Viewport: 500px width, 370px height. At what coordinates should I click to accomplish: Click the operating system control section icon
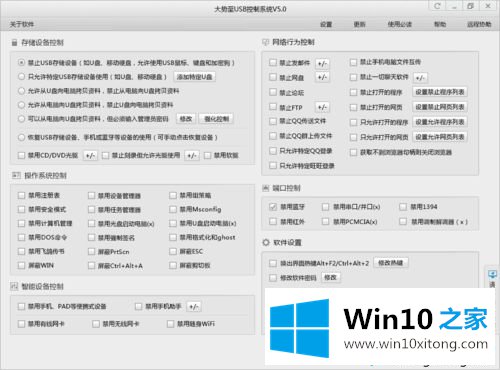pos(16,175)
